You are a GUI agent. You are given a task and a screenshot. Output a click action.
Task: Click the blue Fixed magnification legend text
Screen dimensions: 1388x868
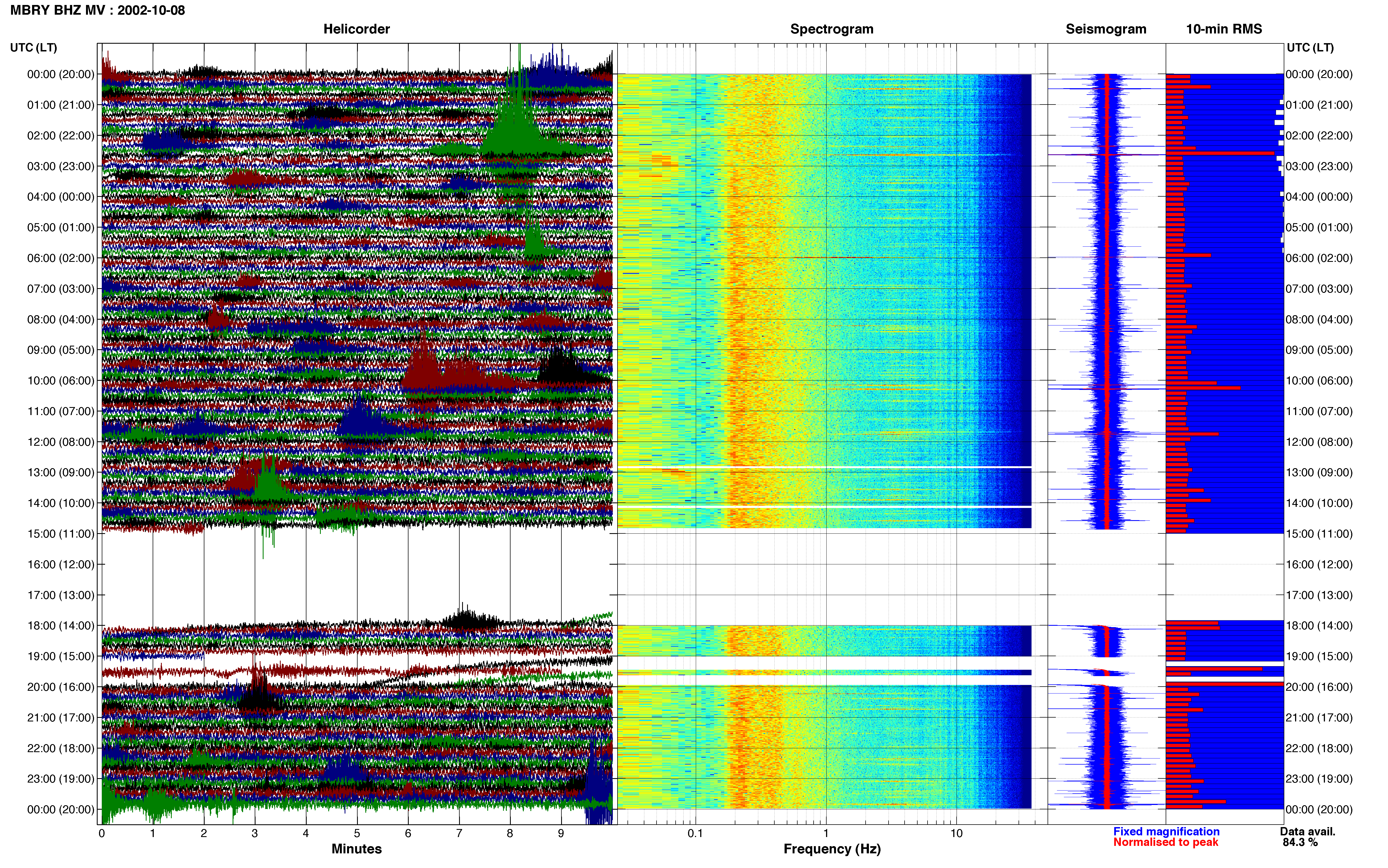(x=1166, y=831)
